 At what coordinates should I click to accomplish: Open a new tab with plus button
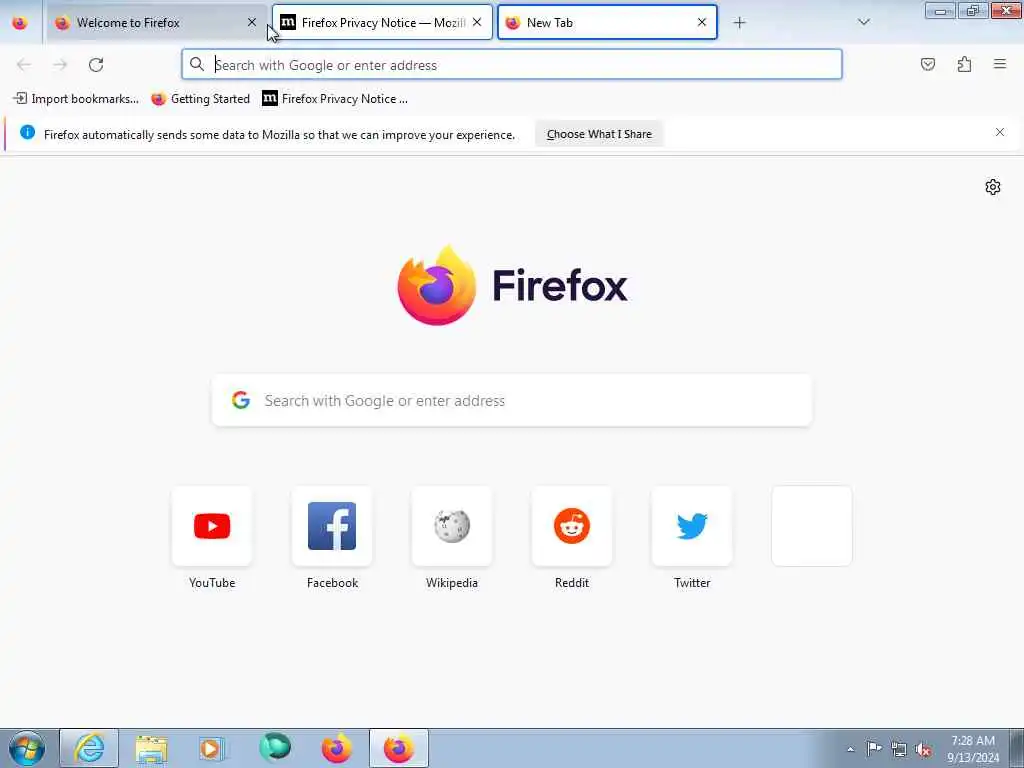739,23
